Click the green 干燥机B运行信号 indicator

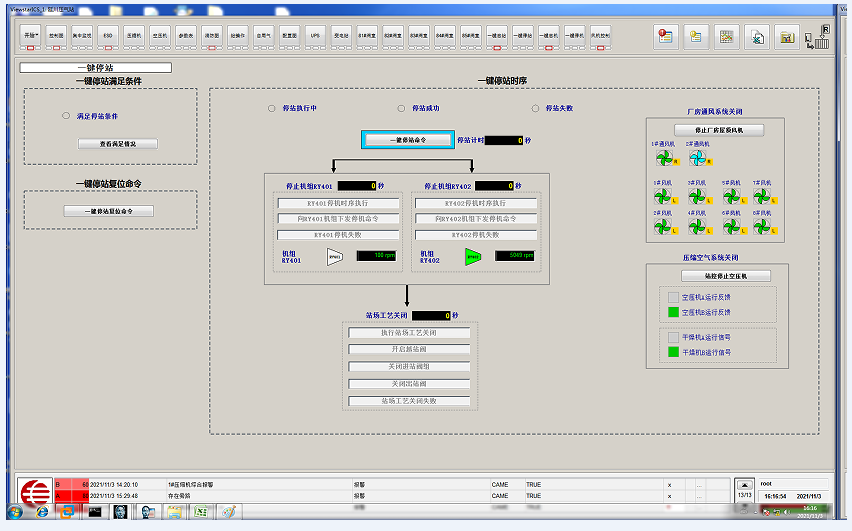[673, 352]
